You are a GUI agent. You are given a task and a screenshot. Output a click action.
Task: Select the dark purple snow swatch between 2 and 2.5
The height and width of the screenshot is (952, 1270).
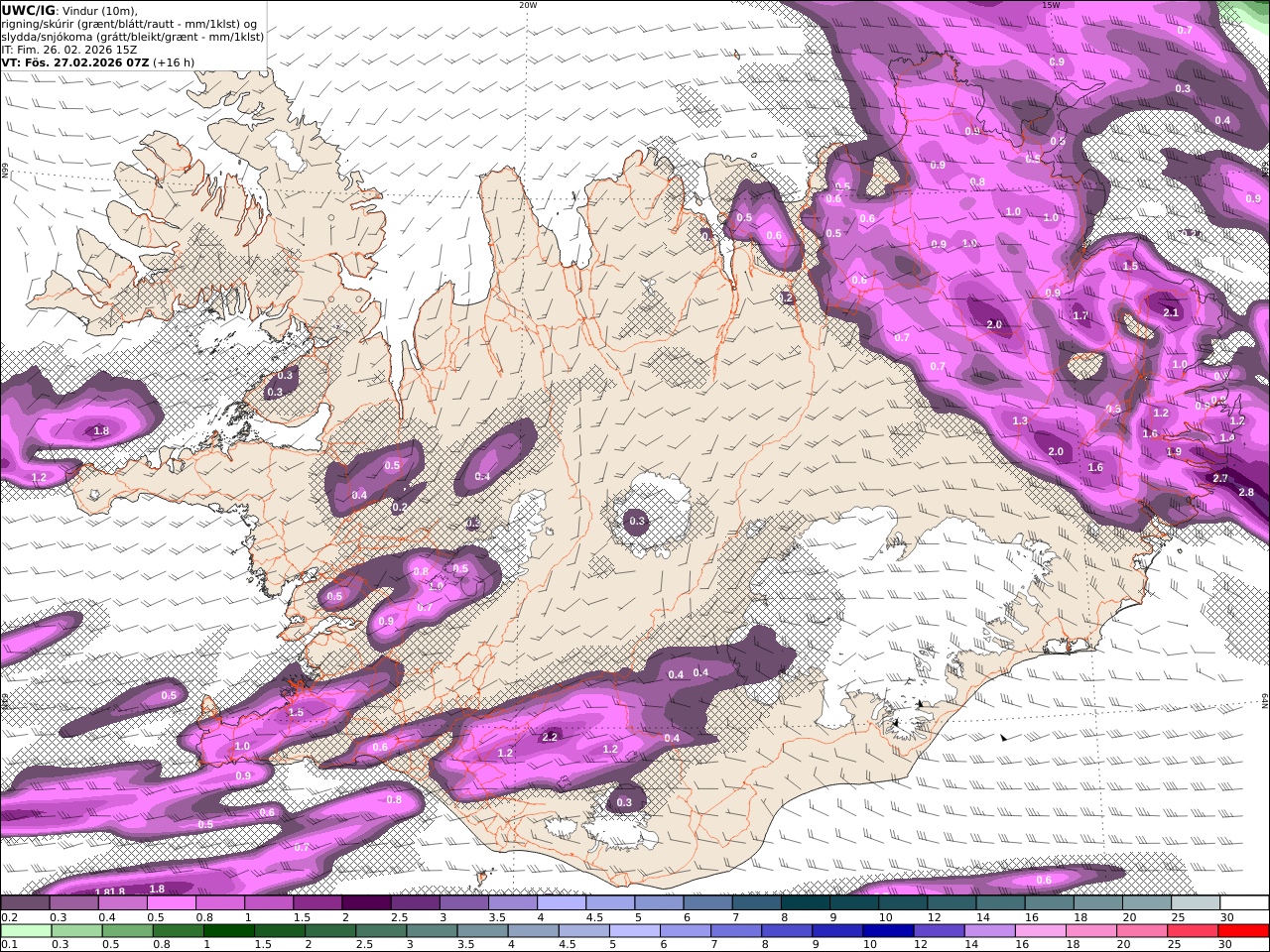[366, 903]
